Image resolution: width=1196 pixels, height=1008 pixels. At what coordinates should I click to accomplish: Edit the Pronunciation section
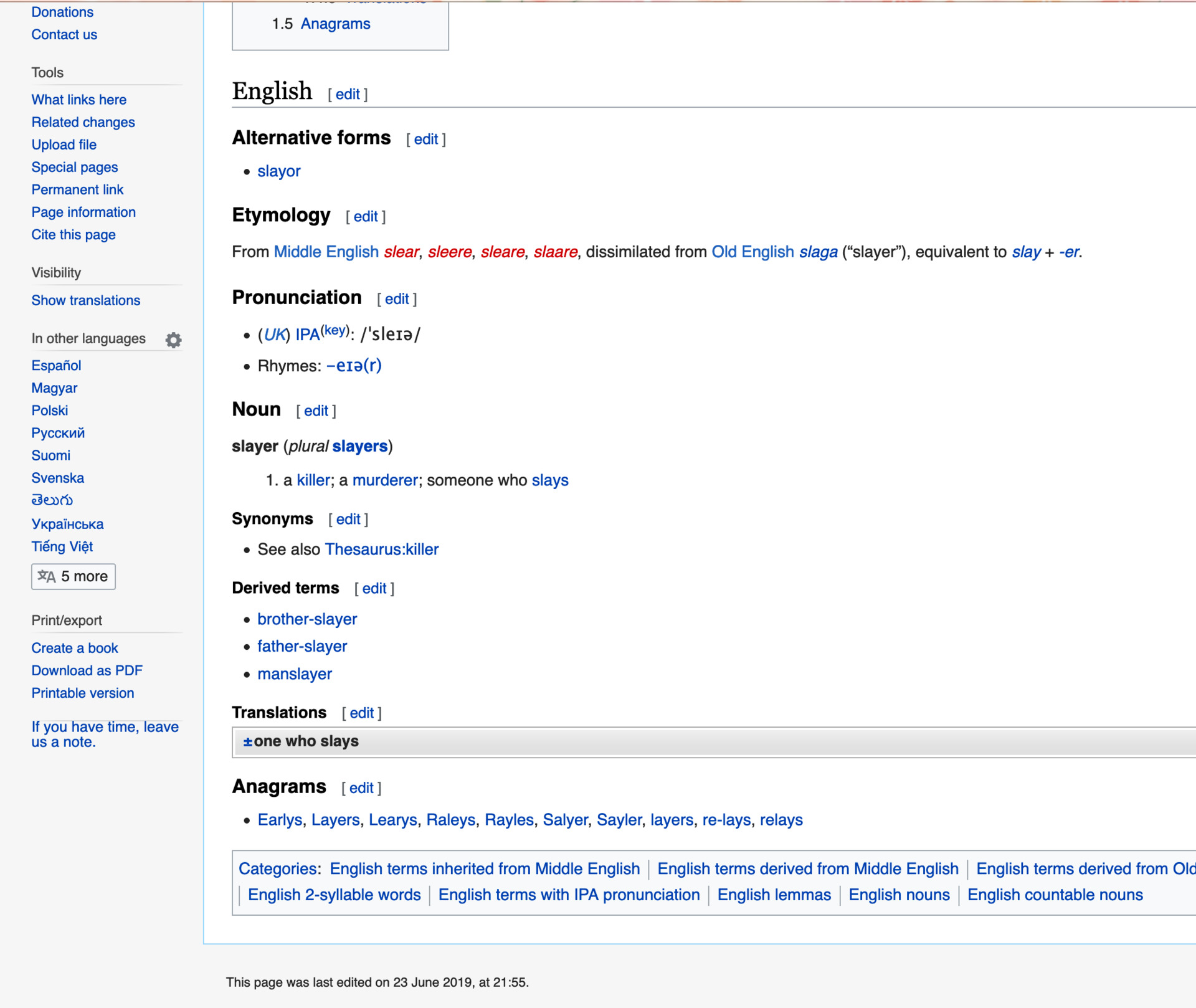(x=397, y=299)
